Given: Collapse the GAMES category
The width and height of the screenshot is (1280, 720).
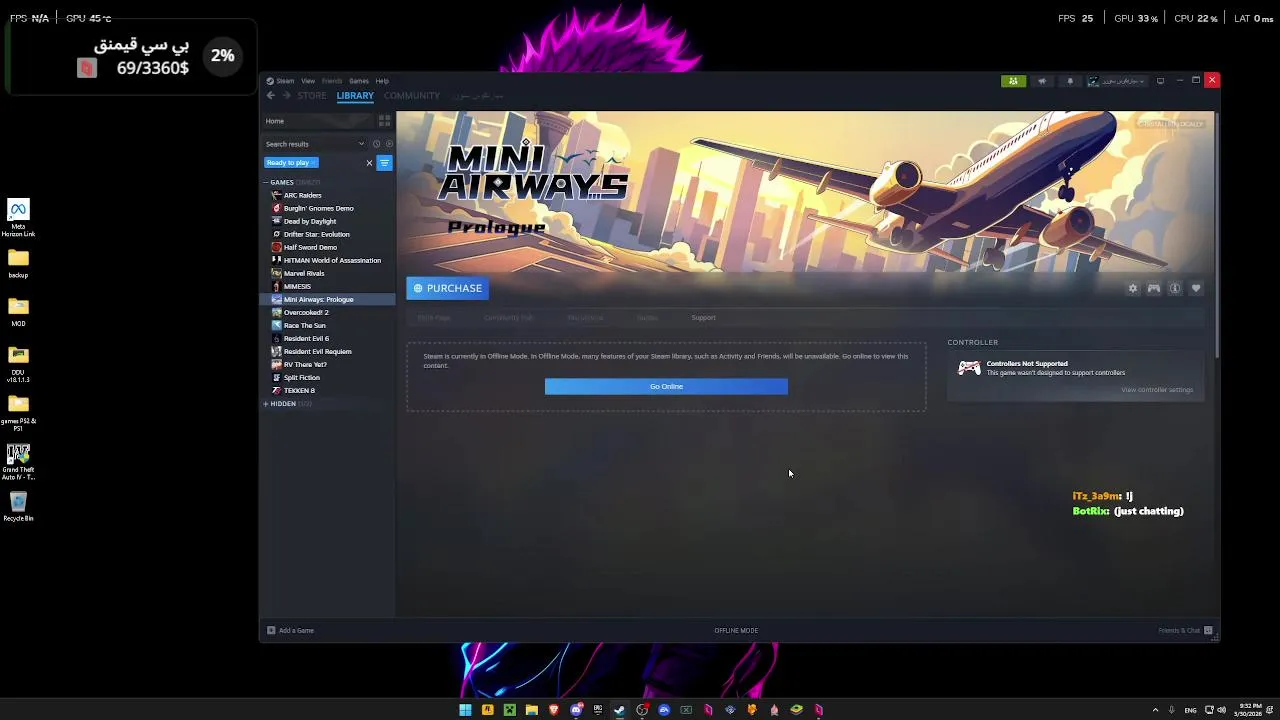Looking at the screenshot, I should (x=266, y=182).
